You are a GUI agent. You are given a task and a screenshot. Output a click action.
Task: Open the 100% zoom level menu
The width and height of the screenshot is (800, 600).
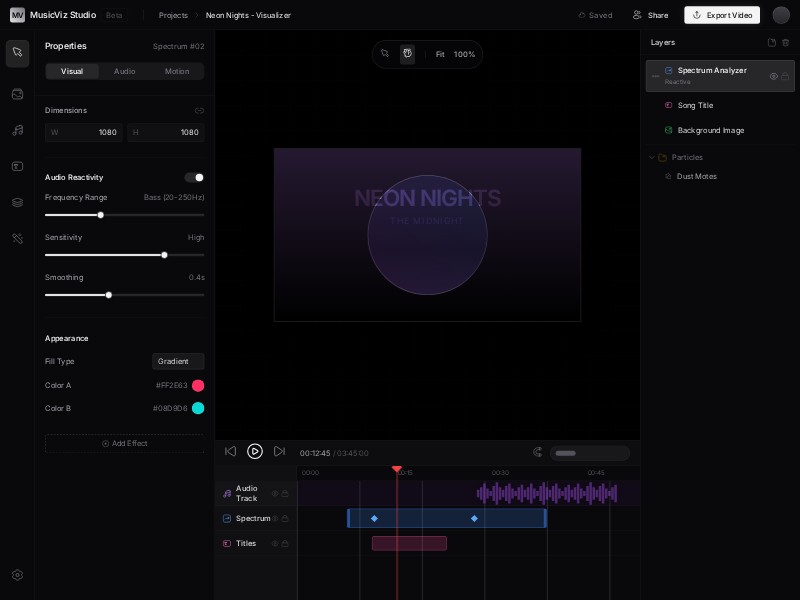pos(464,54)
